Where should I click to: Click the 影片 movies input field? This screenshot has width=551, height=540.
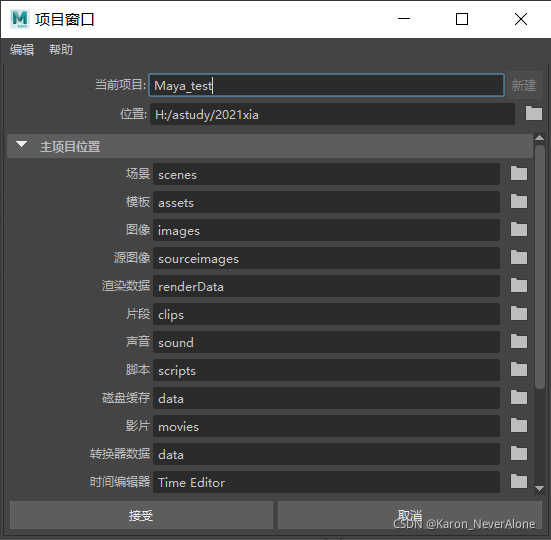tap(326, 426)
